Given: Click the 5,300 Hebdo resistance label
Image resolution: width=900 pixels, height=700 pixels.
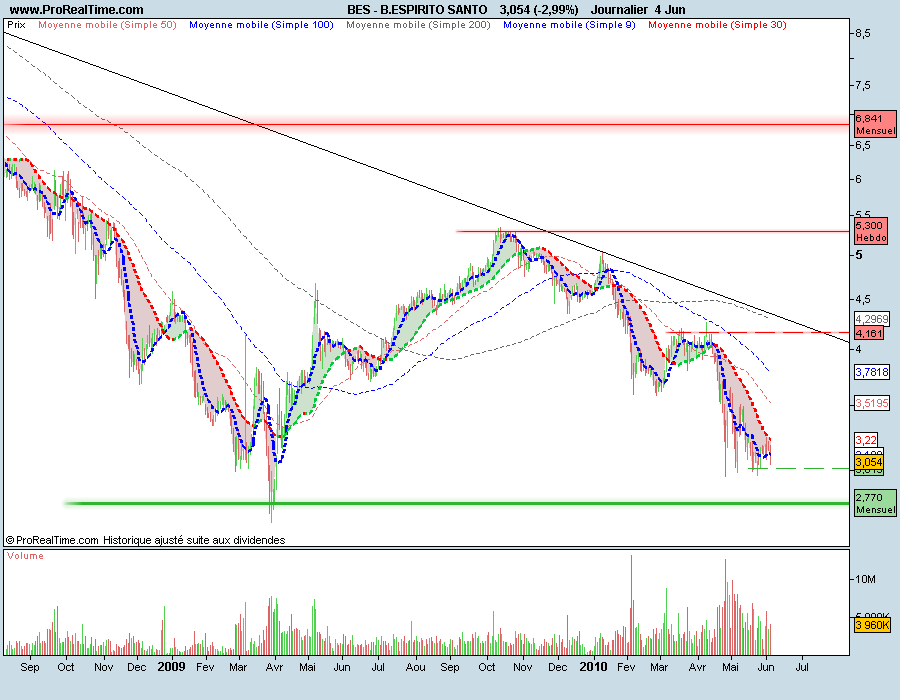Looking at the screenshot, I should point(871,231).
